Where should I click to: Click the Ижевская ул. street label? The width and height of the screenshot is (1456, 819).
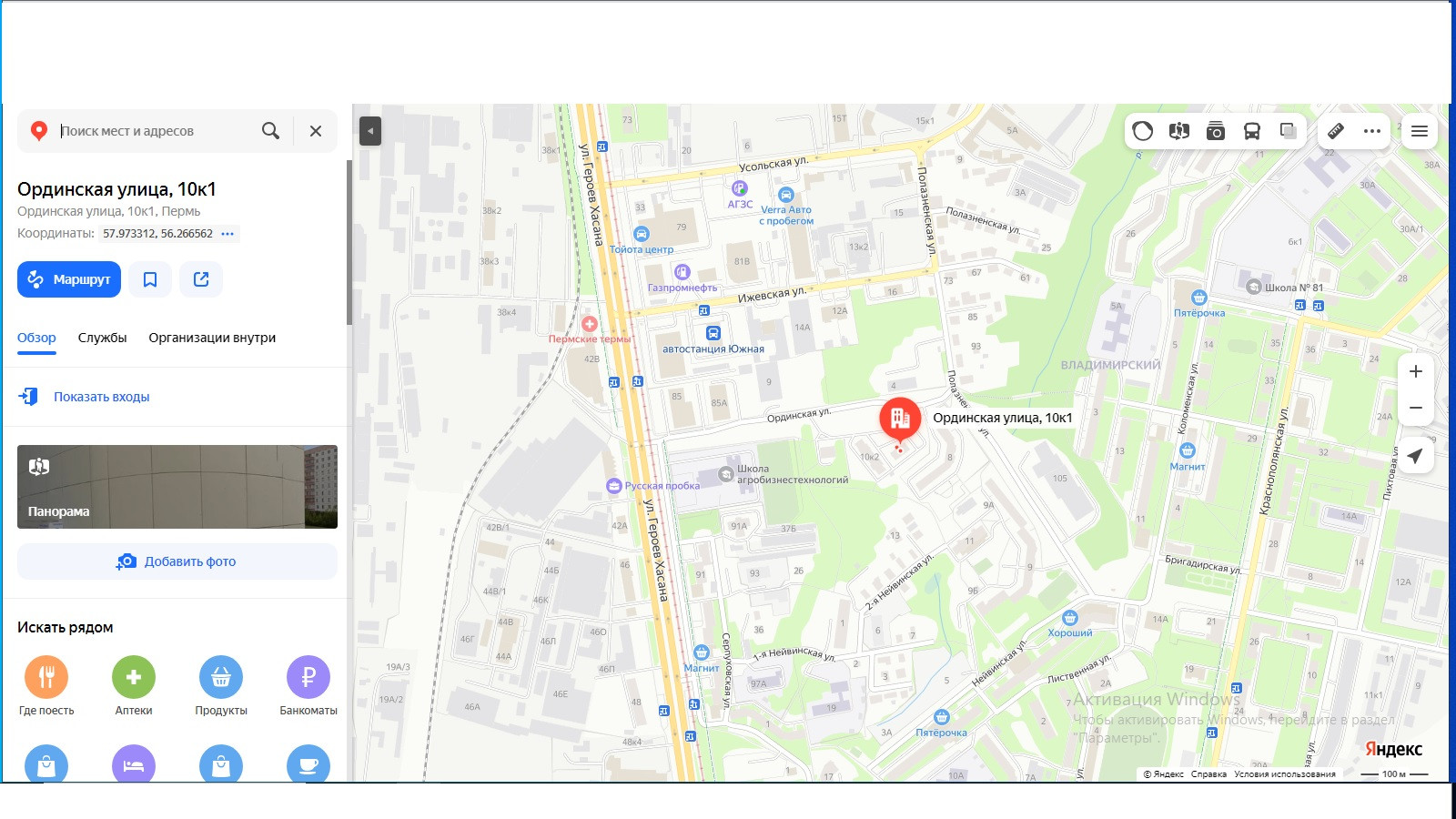[x=772, y=295]
